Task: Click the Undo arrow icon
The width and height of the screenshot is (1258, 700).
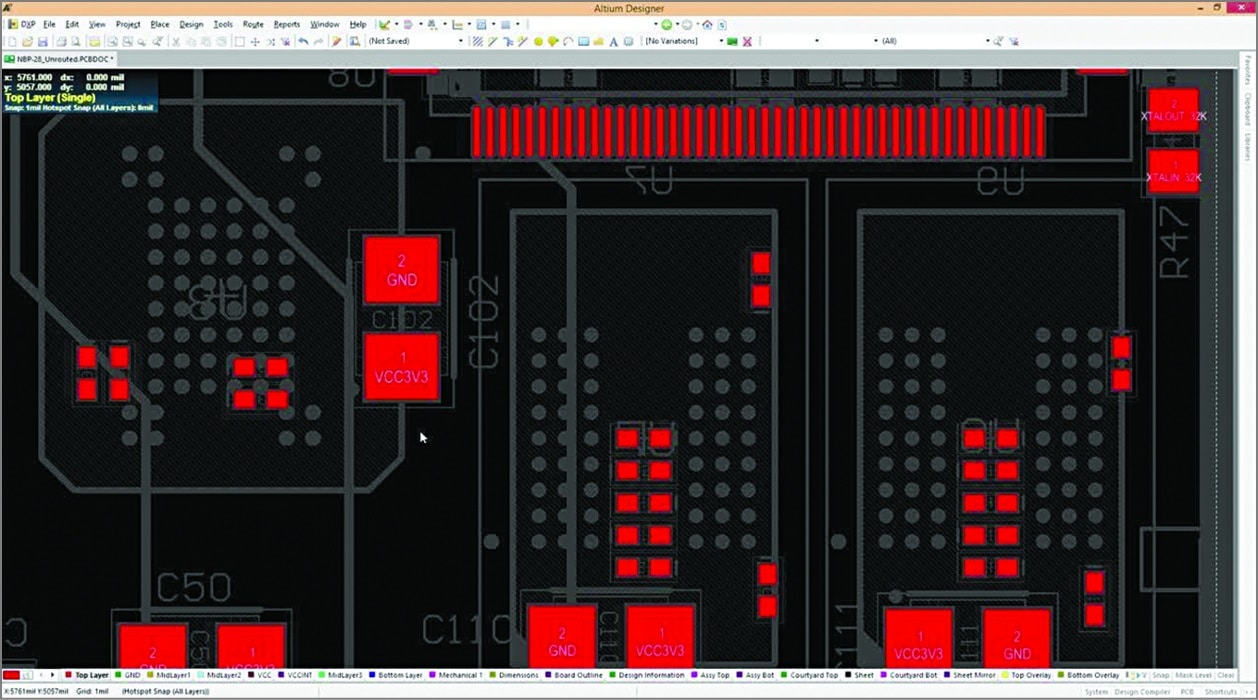Action: pos(303,42)
